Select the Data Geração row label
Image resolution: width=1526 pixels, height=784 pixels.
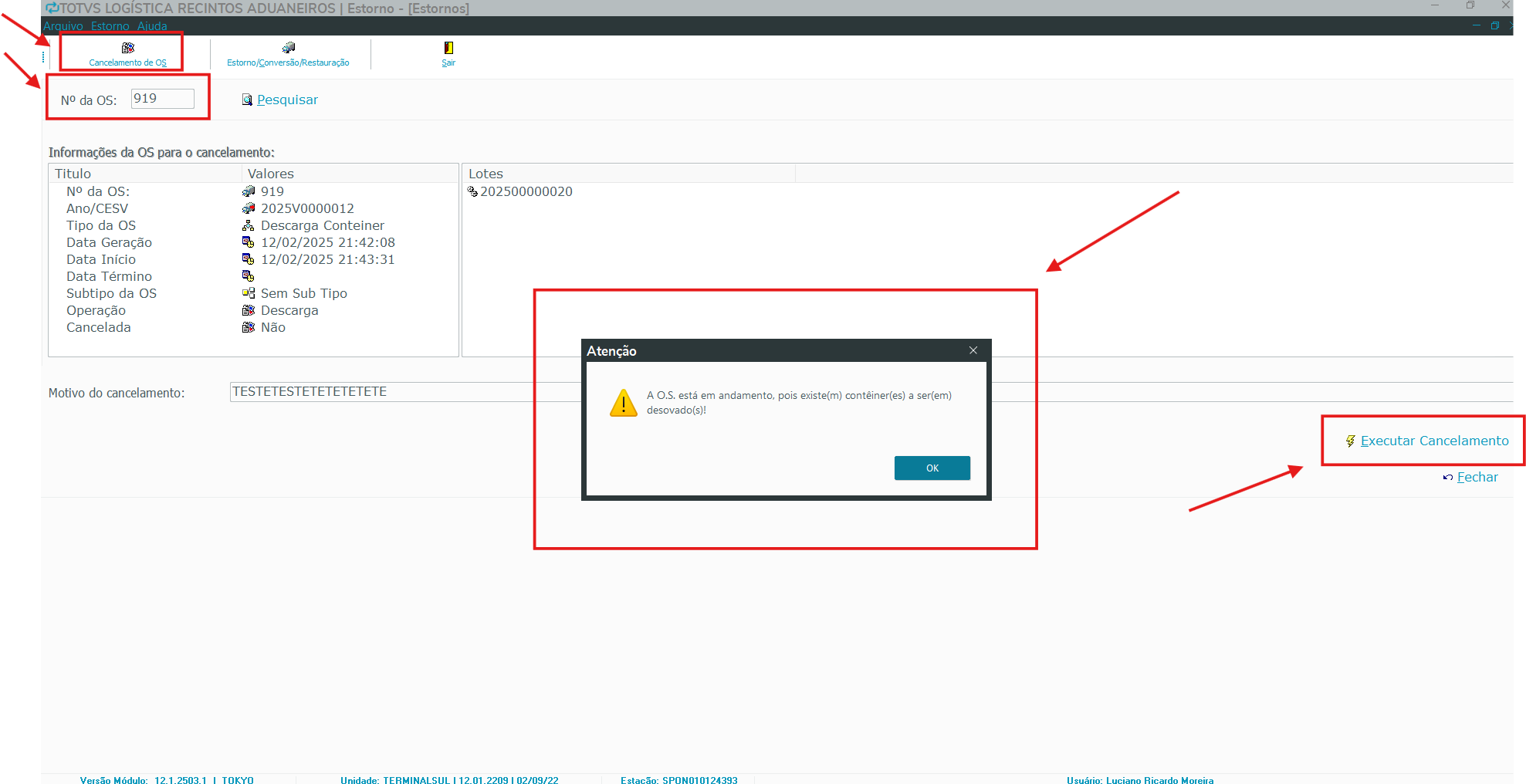coord(109,242)
